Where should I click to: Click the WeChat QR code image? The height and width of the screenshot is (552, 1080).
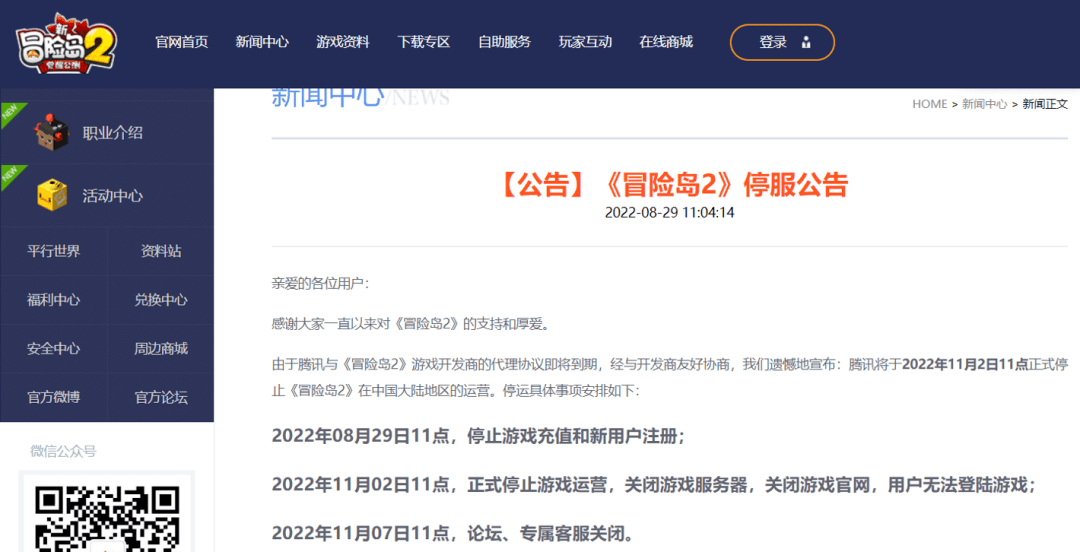107,517
